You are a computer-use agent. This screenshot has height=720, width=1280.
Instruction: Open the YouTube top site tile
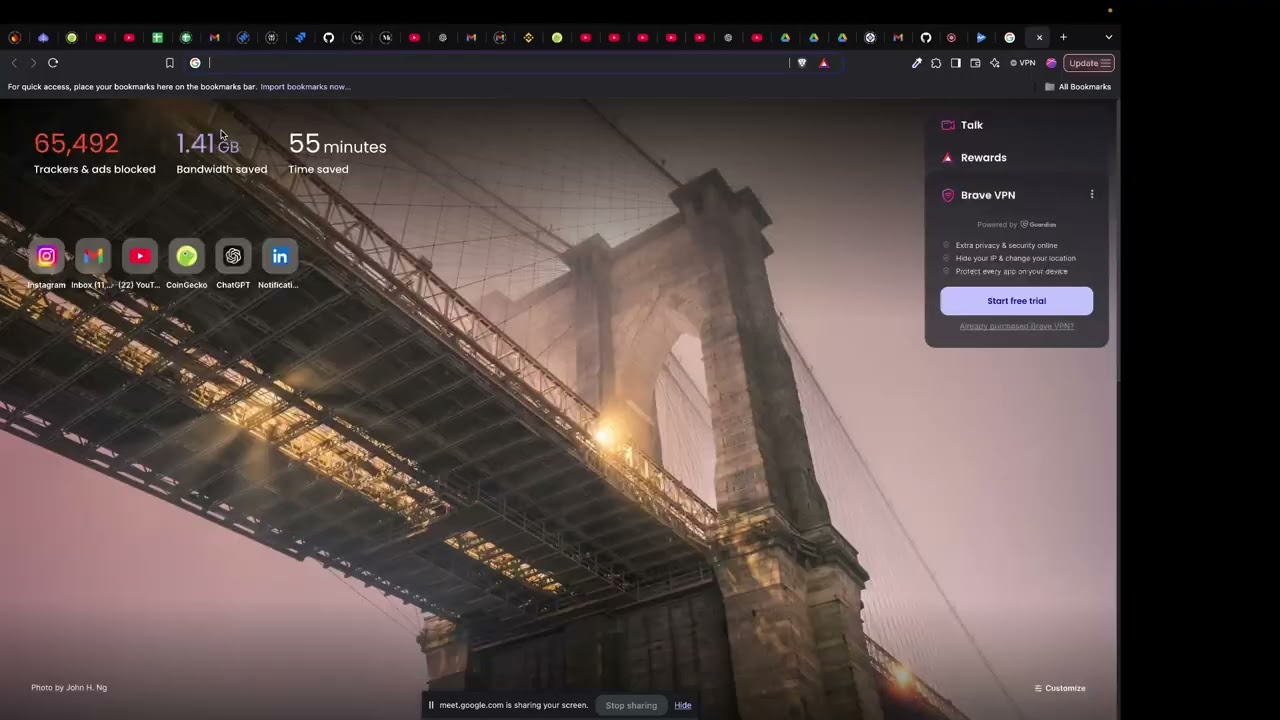tap(140, 256)
